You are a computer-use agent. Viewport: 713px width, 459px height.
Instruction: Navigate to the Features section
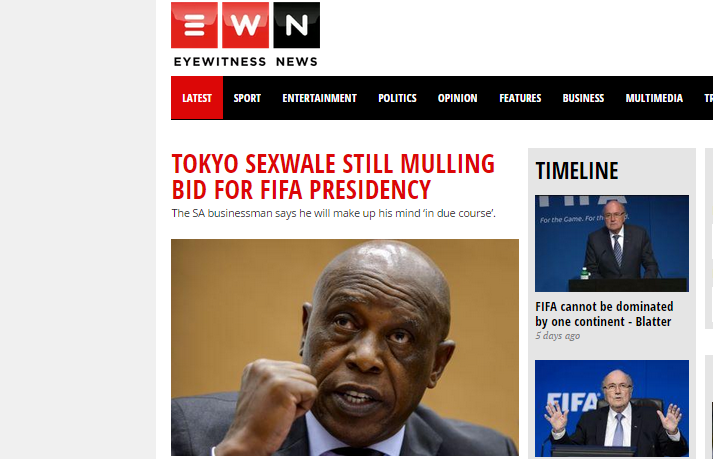(520, 98)
